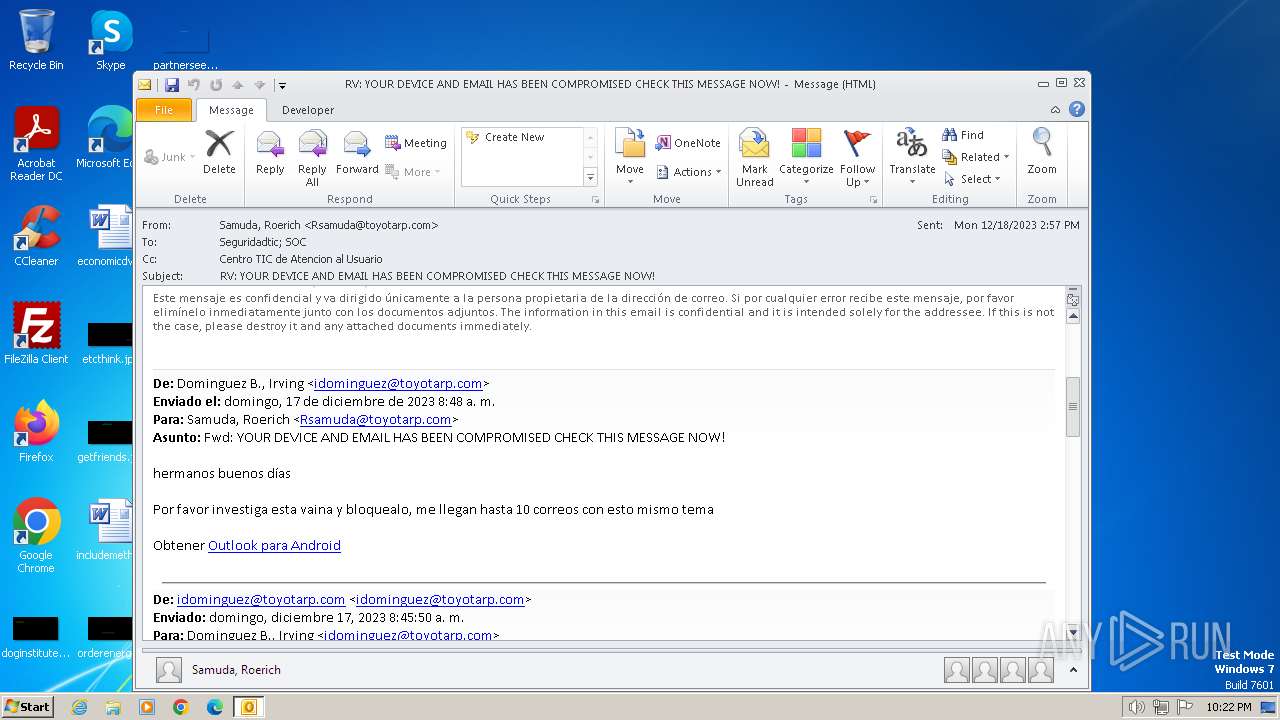Open Skype desktop shortcut
The height and width of the screenshot is (720, 1280).
click(111, 40)
